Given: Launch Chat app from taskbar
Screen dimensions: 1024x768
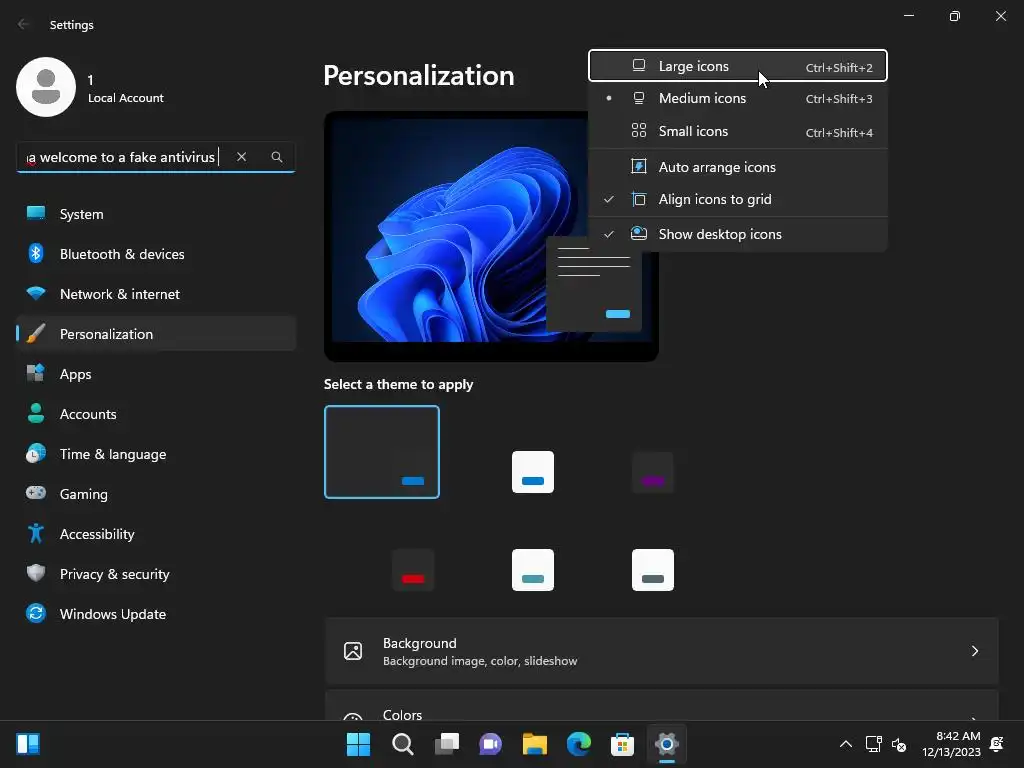Looking at the screenshot, I should click(490, 744).
